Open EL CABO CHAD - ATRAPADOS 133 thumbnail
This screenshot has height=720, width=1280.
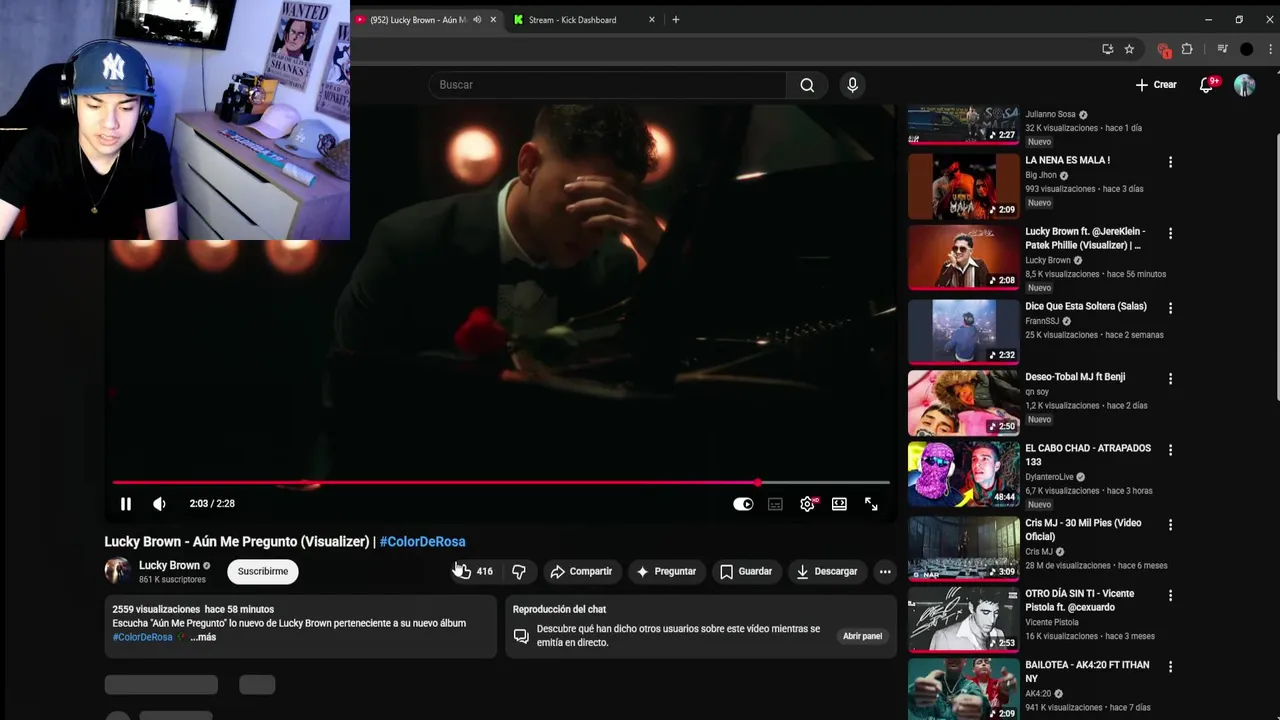[964, 474]
